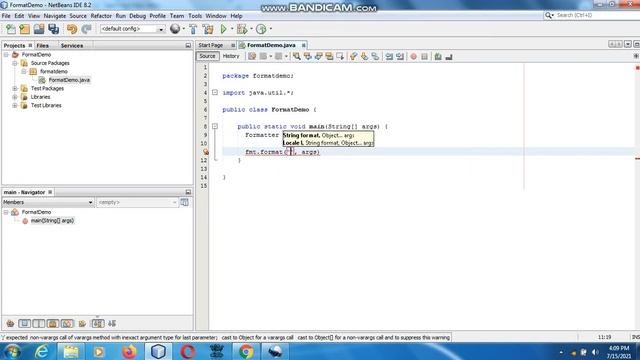Toggle Show Inherited Members in Navigator
This screenshot has width=640, height=360.
(10, 324)
